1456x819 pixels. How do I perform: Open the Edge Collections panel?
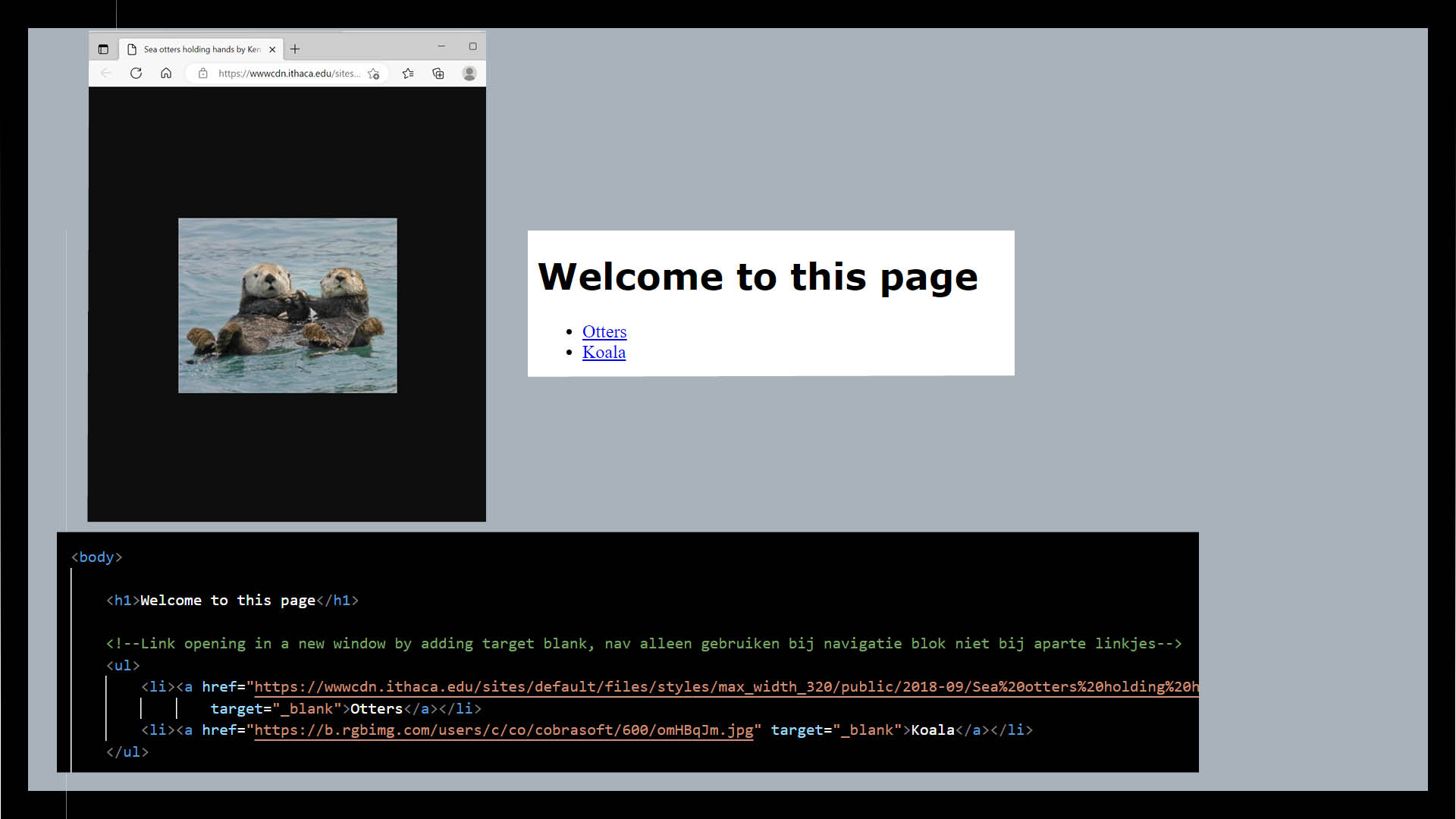(438, 74)
